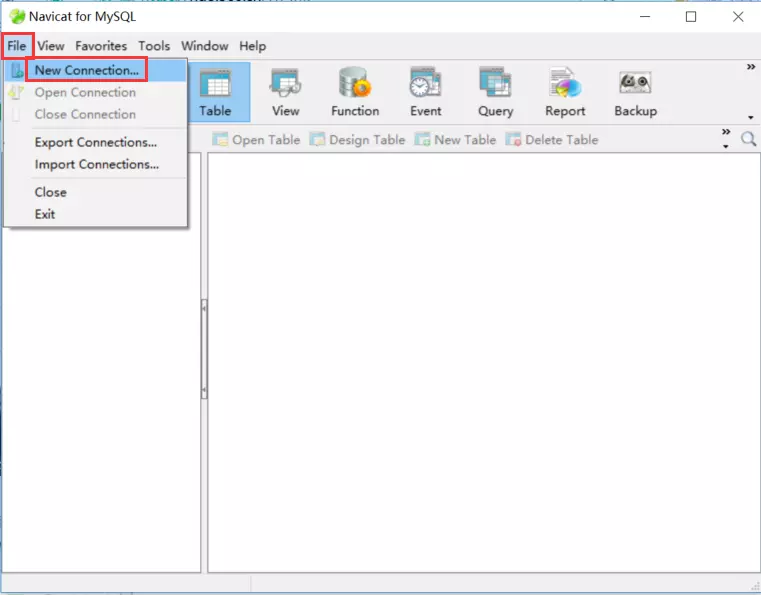Viewport: 761px width, 595px height.
Task: Choose Export Connections... menu item
Action: click(x=96, y=142)
